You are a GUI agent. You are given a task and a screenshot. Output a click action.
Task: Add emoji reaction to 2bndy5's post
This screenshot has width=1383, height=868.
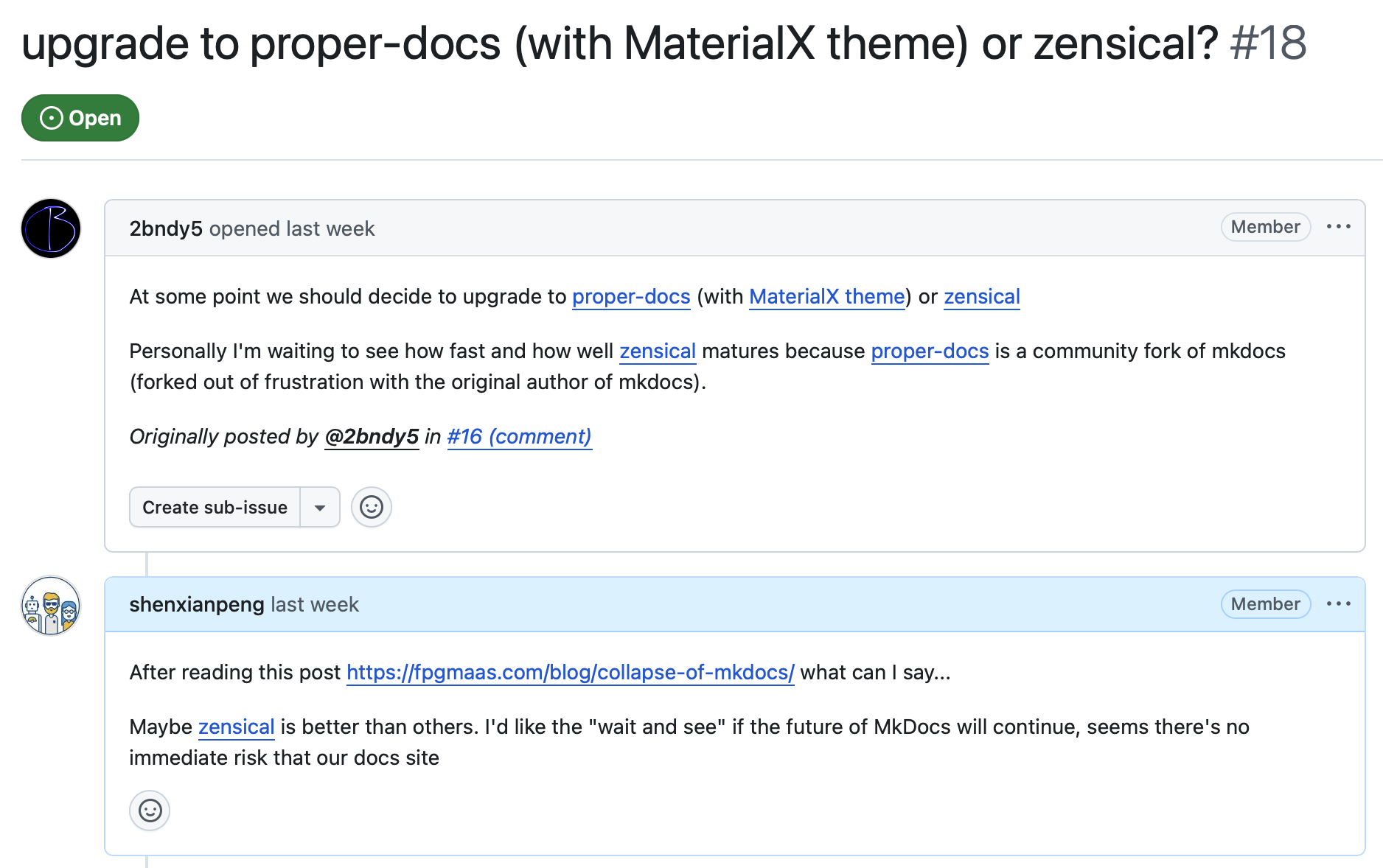[372, 507]
